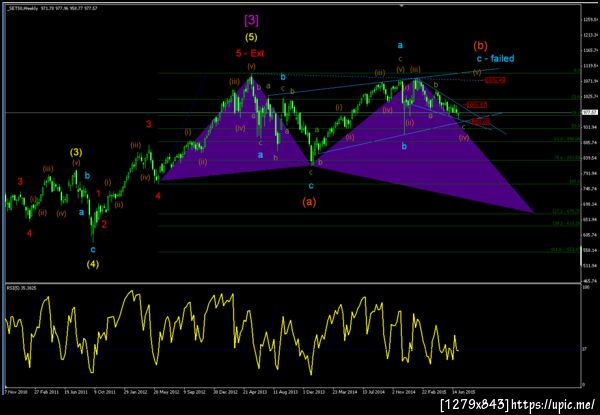Select the yellow (3) wave label

tap(76, 152)
